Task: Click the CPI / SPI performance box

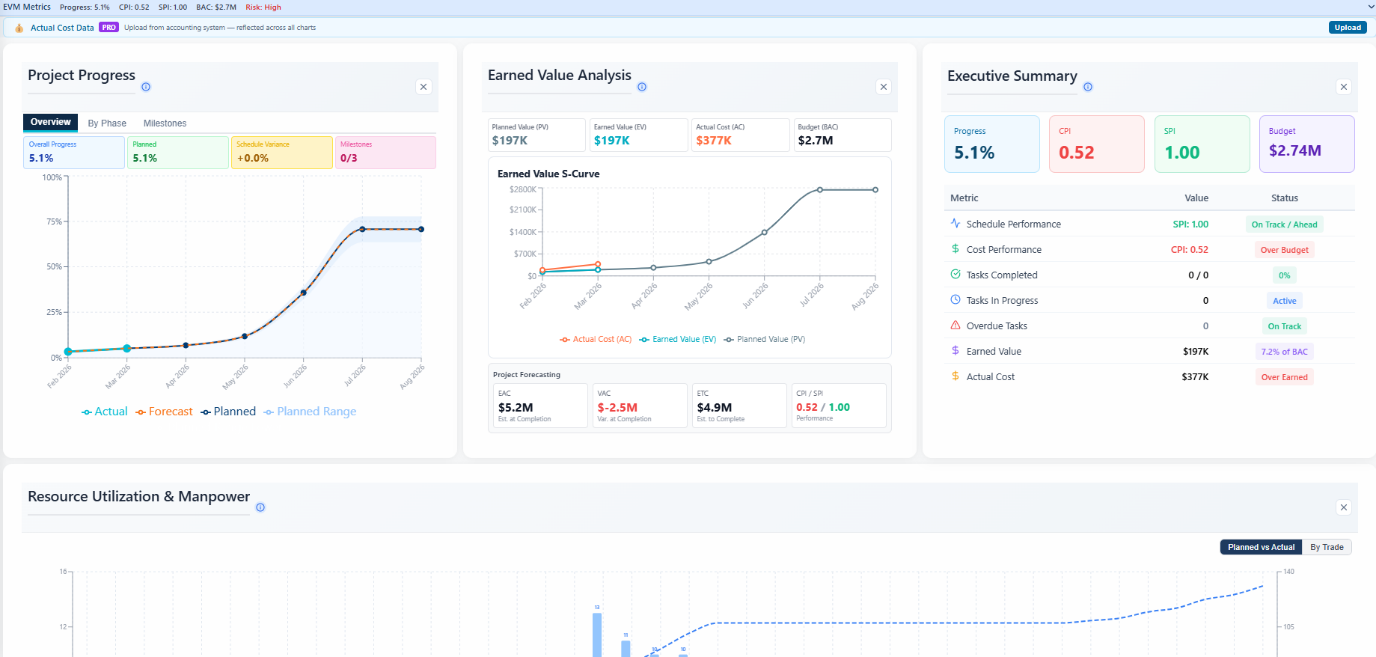Action: 839,405
